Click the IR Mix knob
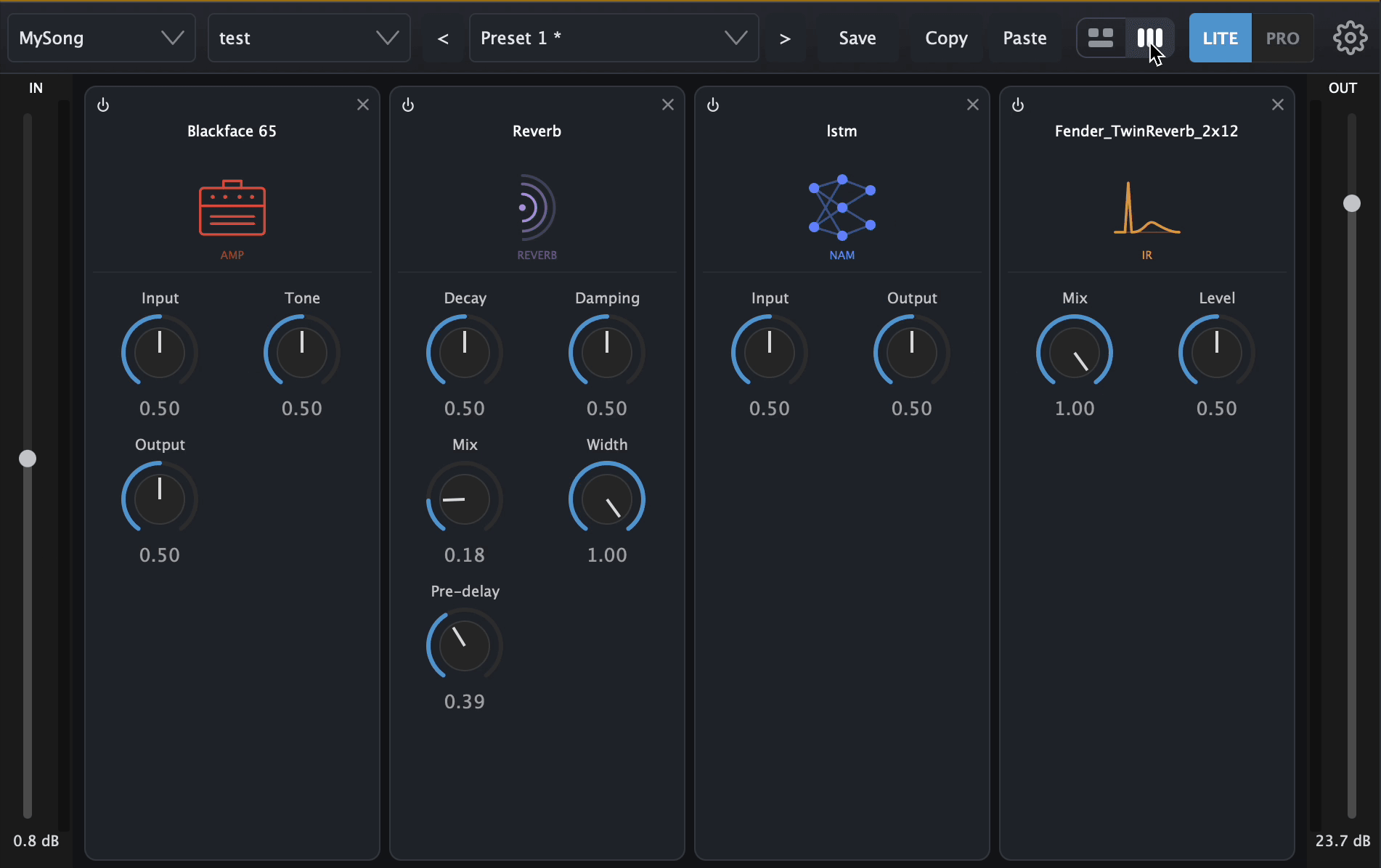 [1075, 352]
